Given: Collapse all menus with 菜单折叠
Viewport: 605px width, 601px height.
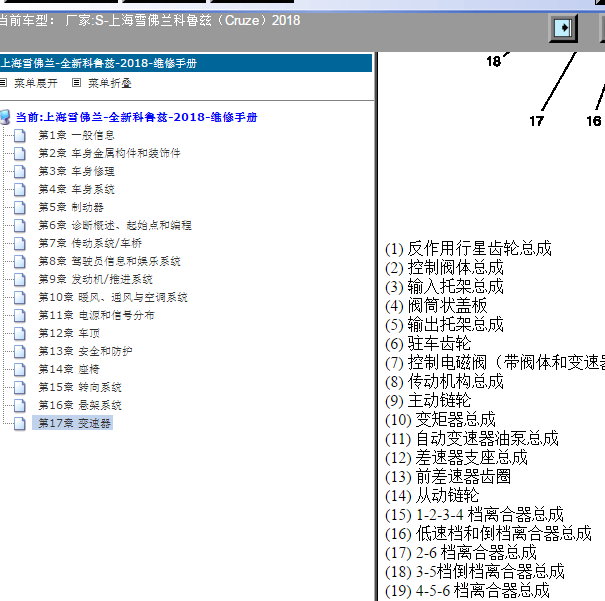Looking at the screenshot, I should point(110,83).
